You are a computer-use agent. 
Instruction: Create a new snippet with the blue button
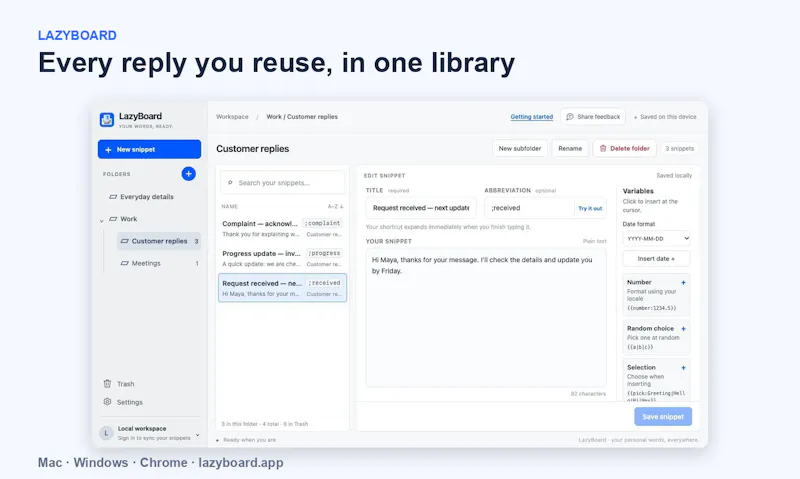tap(149, 149)
